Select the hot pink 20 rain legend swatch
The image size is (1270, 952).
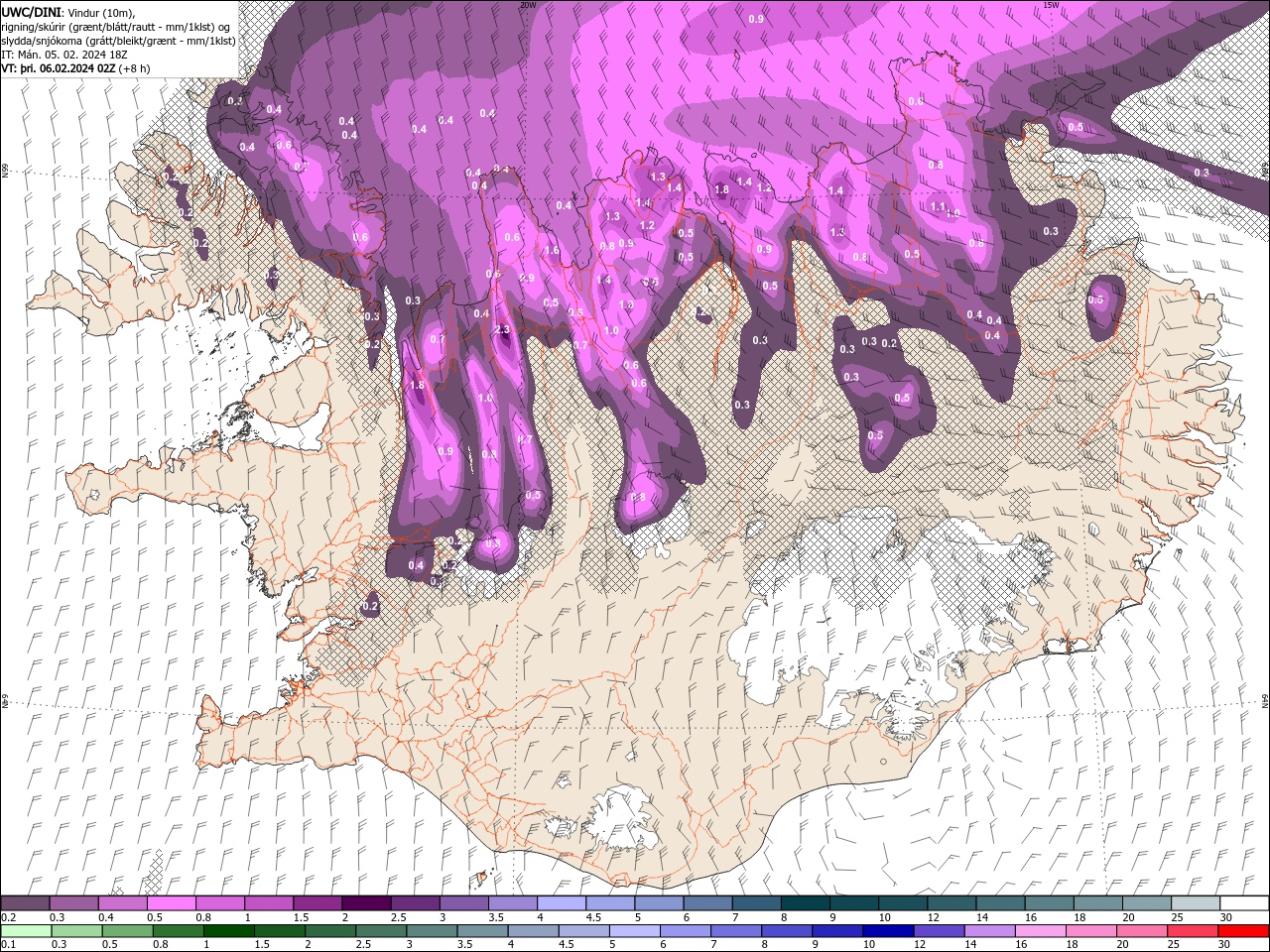1141,931
